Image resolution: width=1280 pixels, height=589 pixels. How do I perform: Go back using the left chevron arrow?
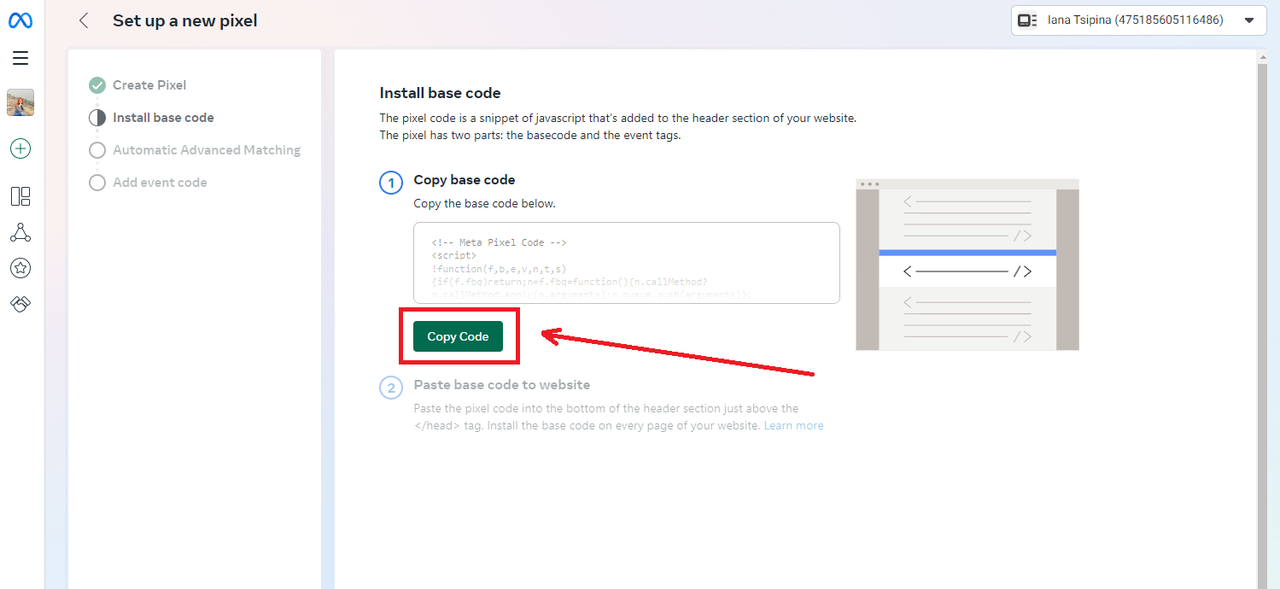[84, 20]
